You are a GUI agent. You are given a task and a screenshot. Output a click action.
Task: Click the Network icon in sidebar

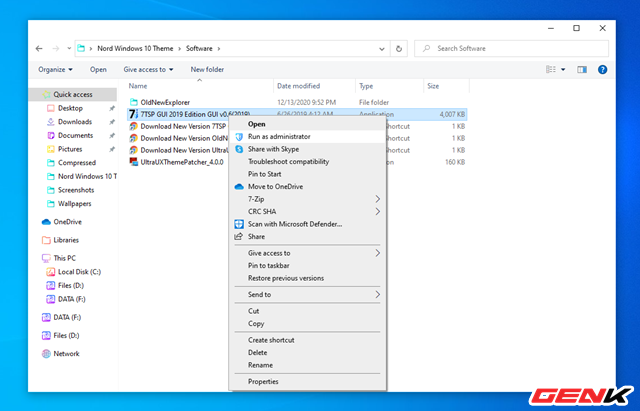point(46,353)
